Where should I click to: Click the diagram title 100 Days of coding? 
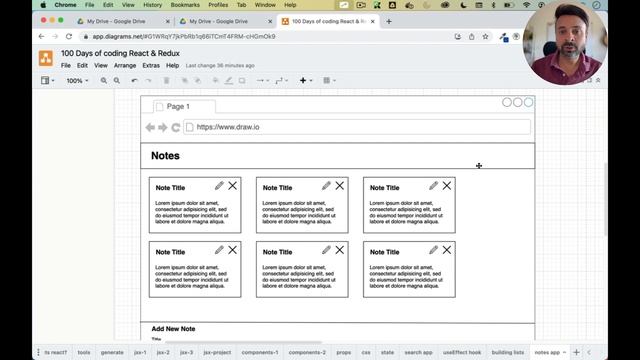[x=120, y=53]
